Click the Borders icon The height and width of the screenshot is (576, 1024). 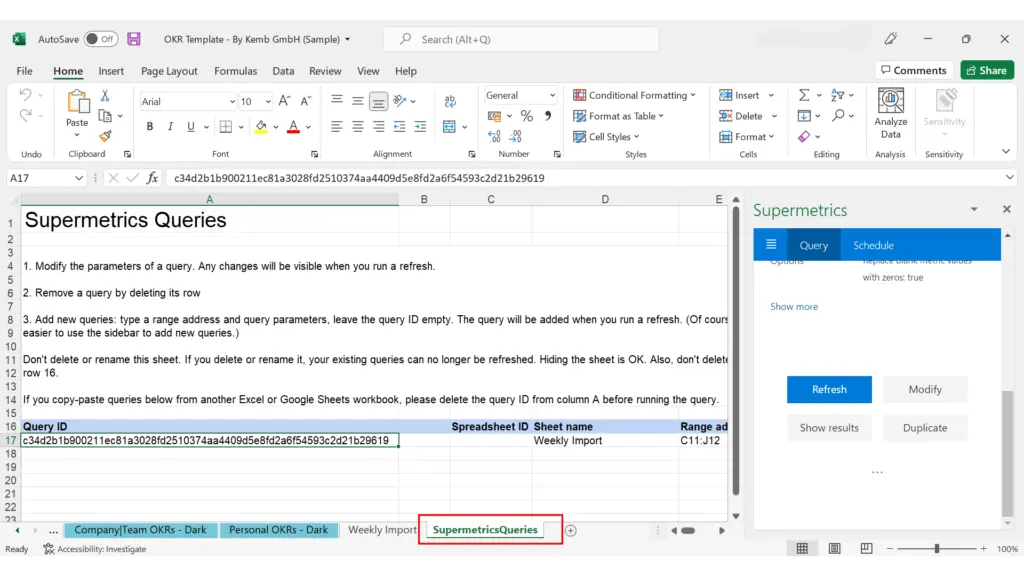pyautogui.click(x=225, y=127)
